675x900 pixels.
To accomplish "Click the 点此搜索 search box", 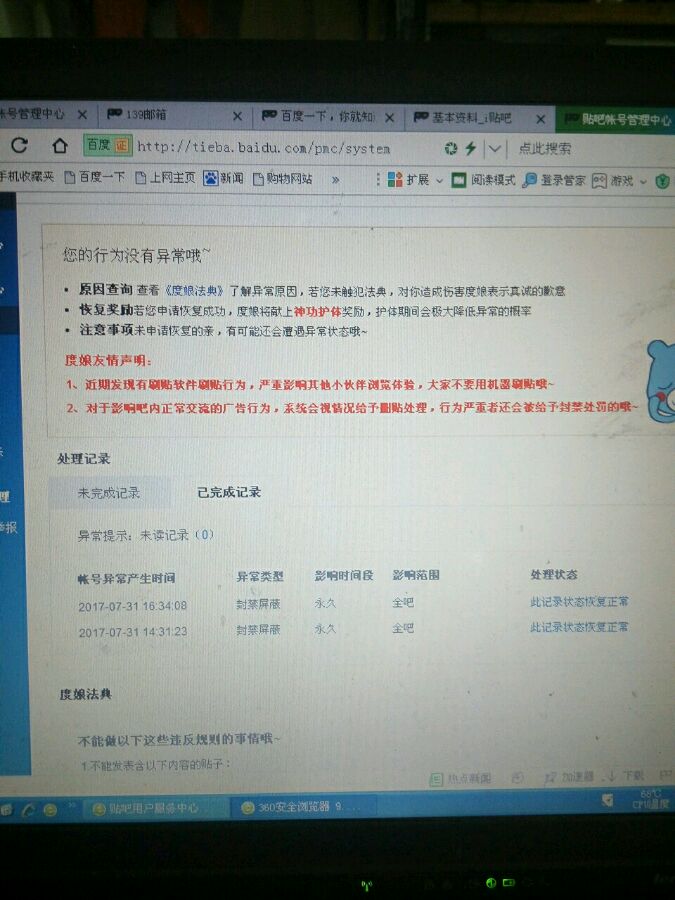I will (x=545, y=149).
